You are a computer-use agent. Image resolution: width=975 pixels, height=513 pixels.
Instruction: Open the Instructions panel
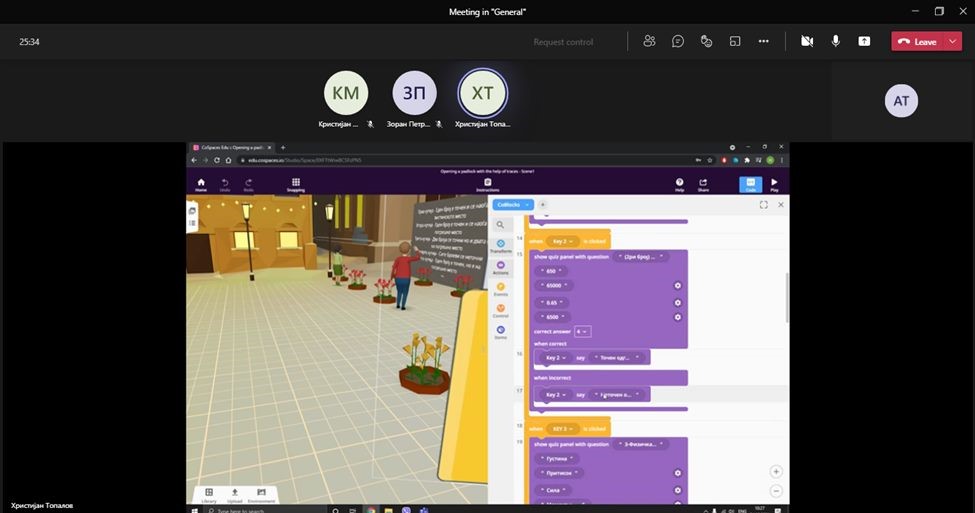488,185
